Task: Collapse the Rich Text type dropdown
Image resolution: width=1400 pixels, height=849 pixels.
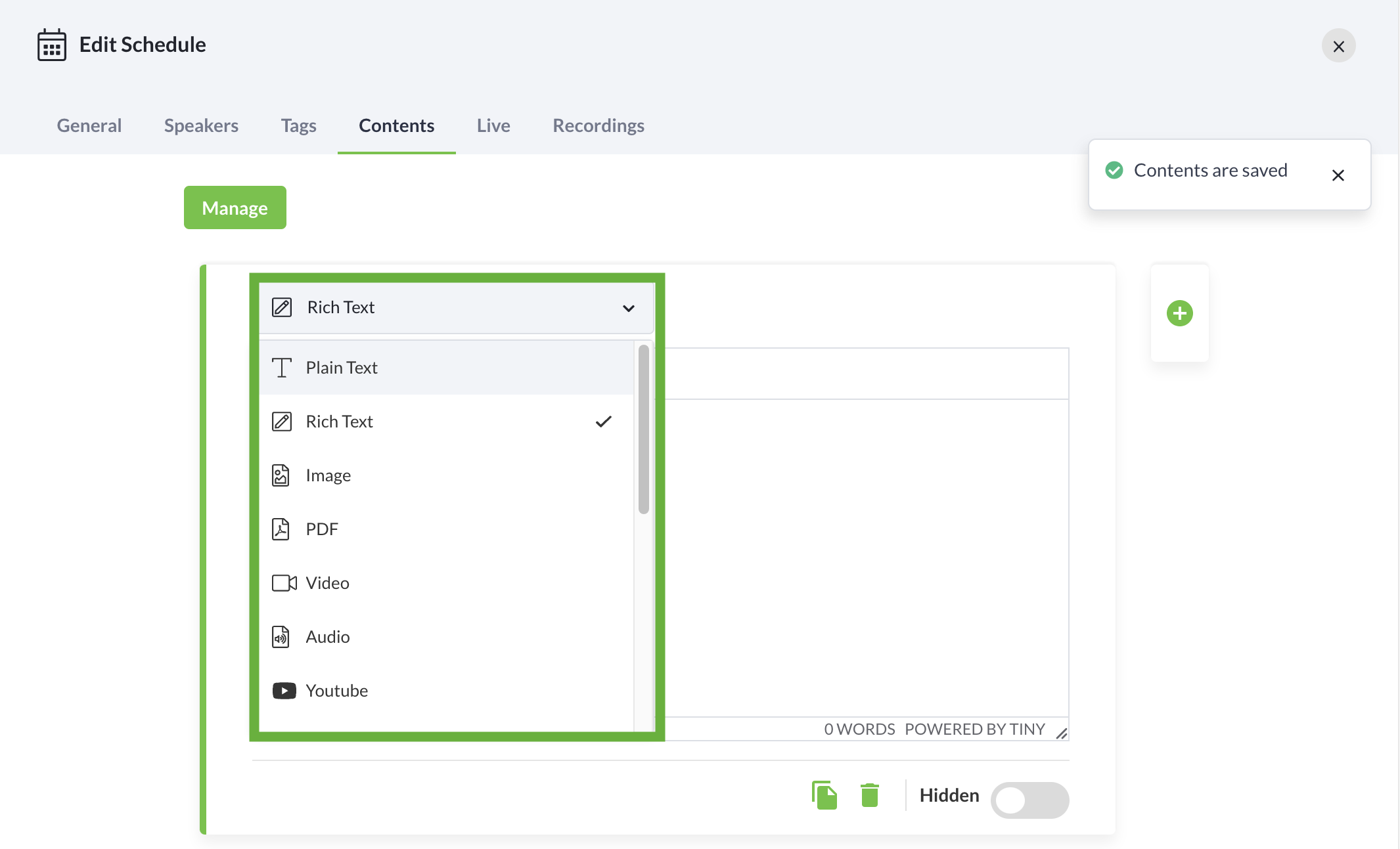Action: click(628, 308)
